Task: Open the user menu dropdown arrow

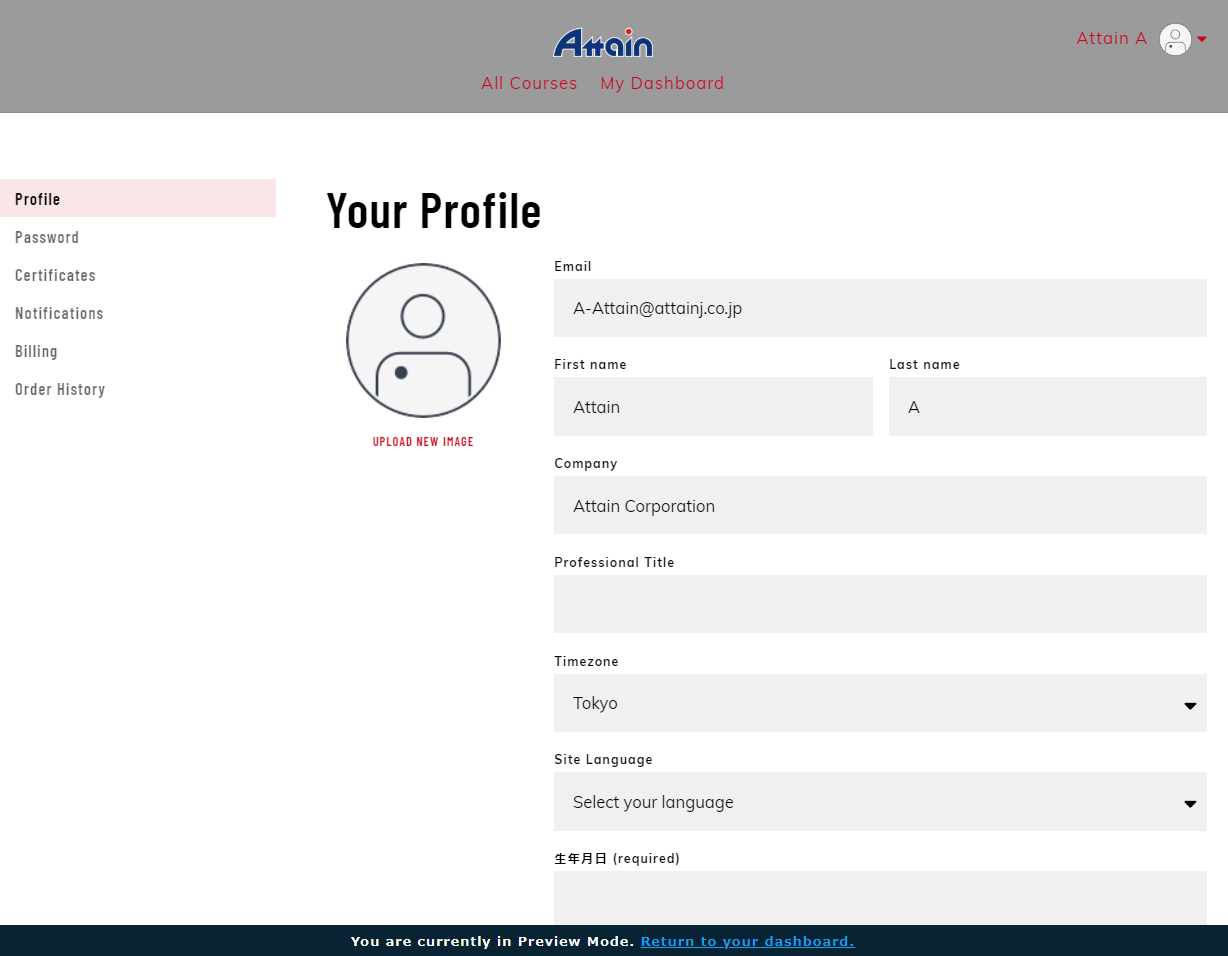Action: pos(1202,39)
